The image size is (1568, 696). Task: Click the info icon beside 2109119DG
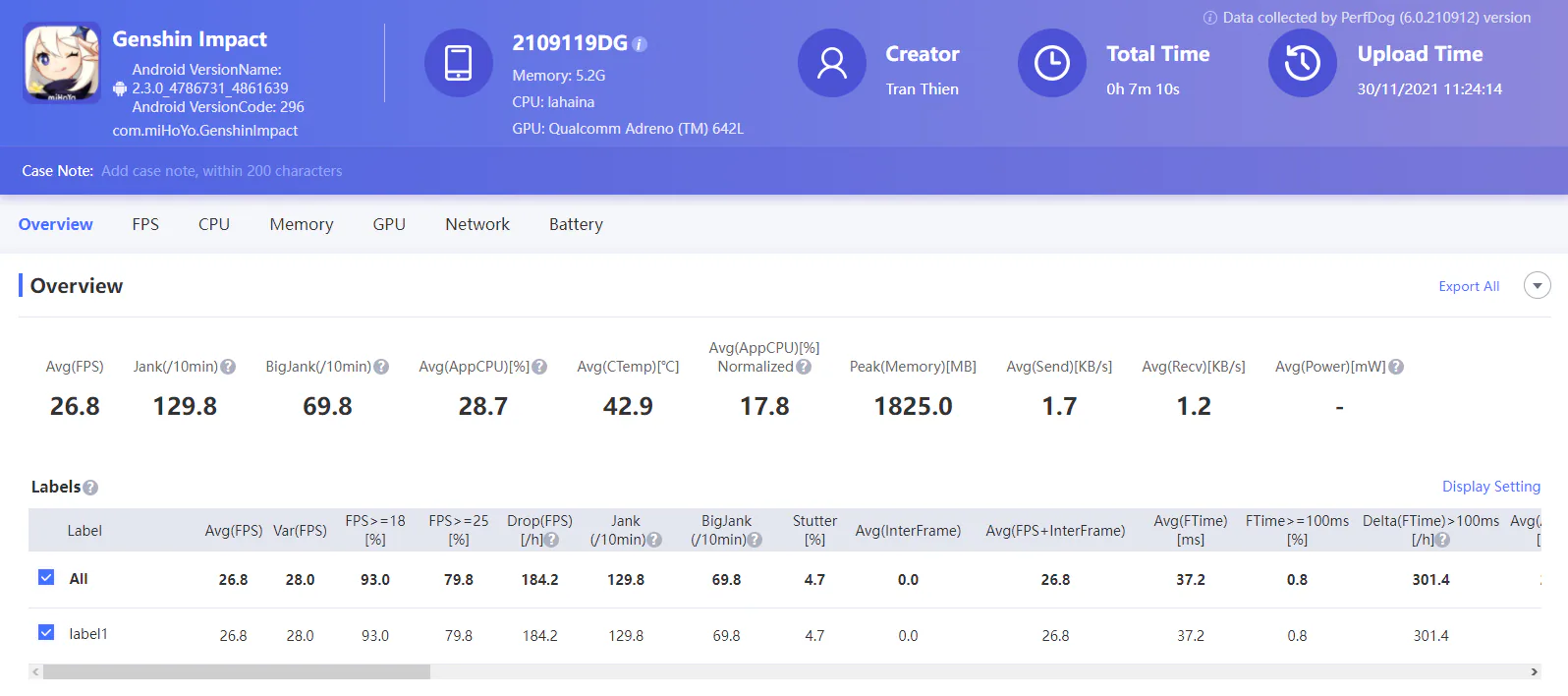point(640,44)
